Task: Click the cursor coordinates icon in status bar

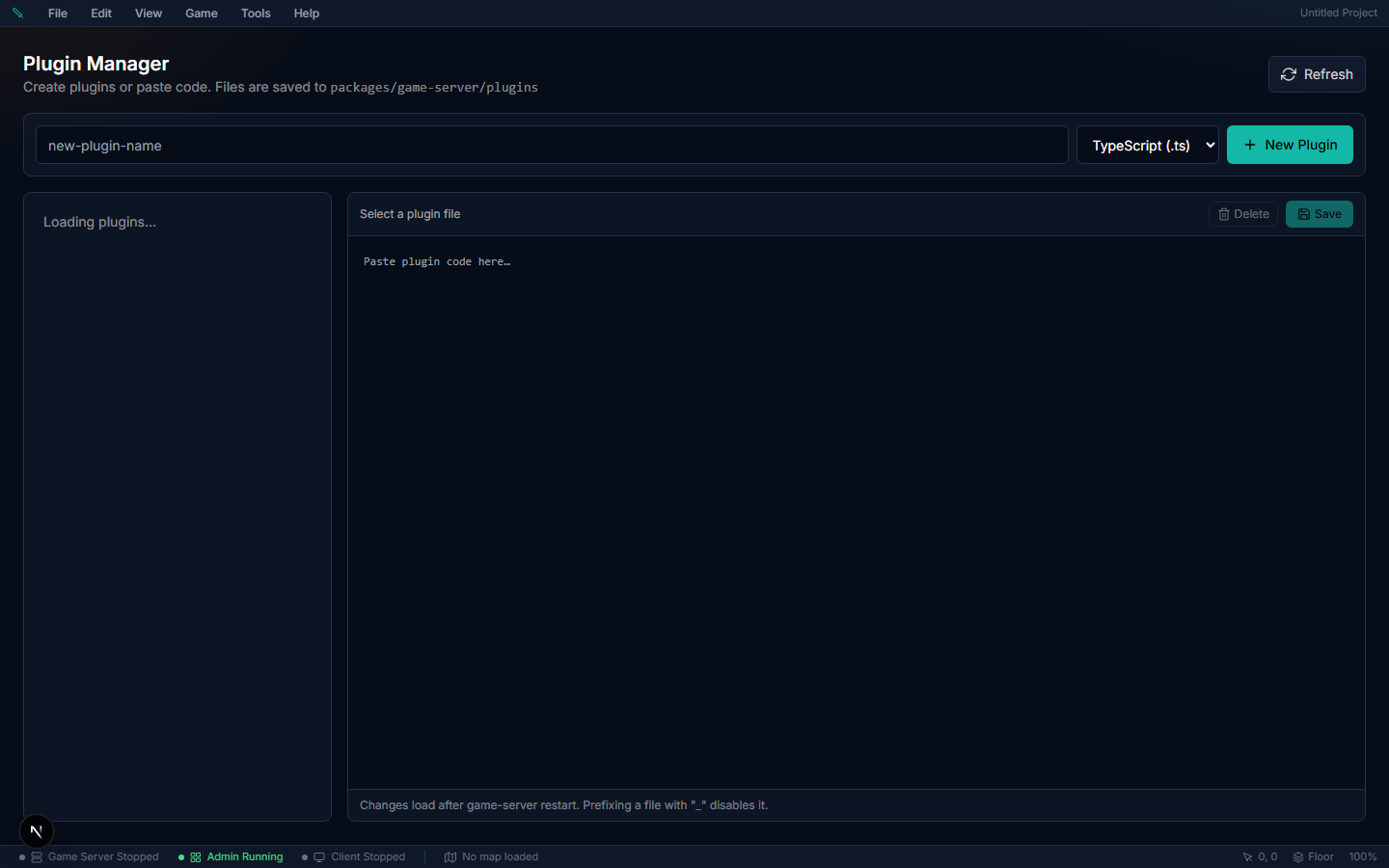Action: coord(1247,856)
